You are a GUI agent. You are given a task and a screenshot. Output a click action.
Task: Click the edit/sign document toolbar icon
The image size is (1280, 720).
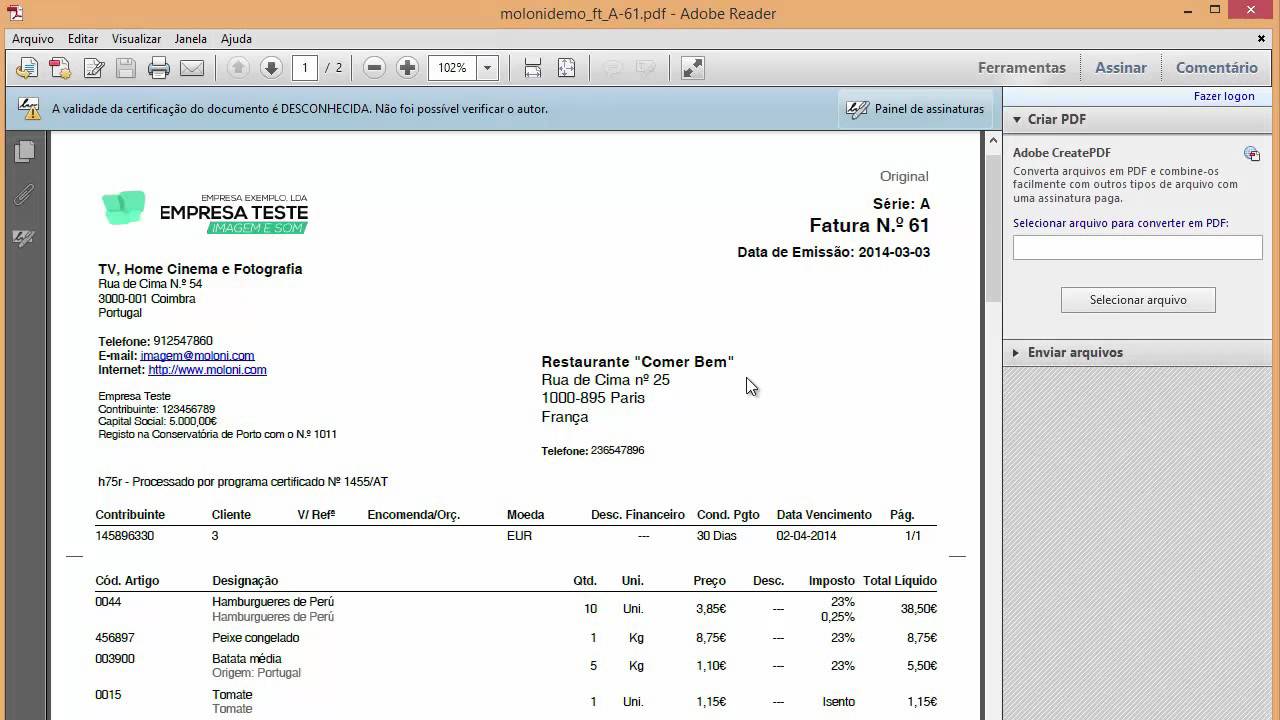pyautogui.click(x=93, y=68)
